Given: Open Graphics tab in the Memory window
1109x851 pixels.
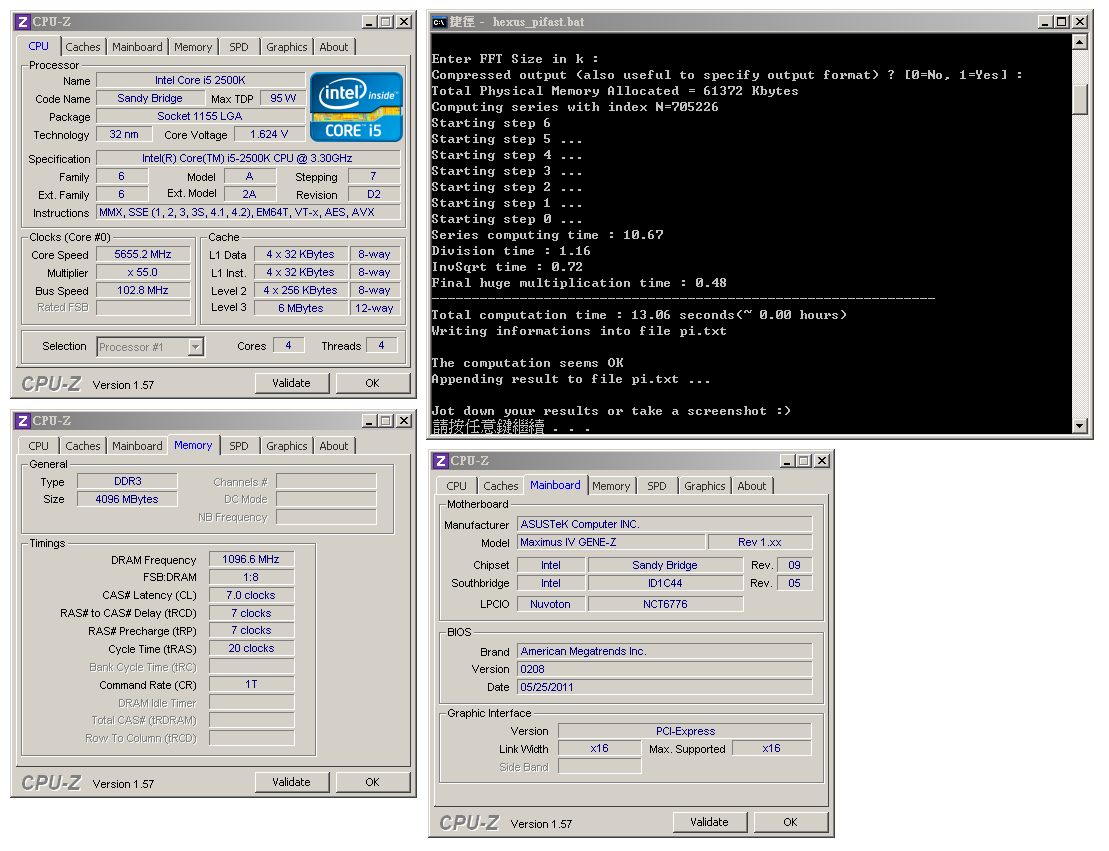Looking at the screenshot, I should click(x=286, y=446).
